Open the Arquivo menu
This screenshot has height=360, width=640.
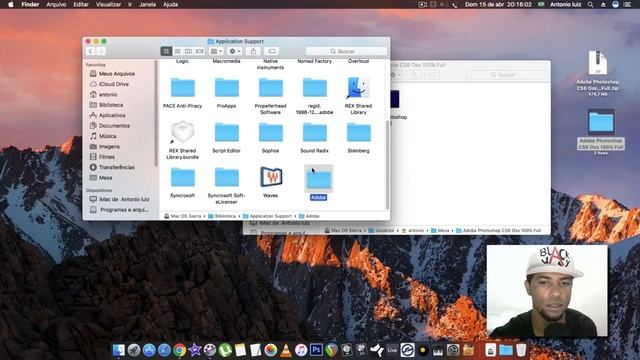click(x=56, y=4)
